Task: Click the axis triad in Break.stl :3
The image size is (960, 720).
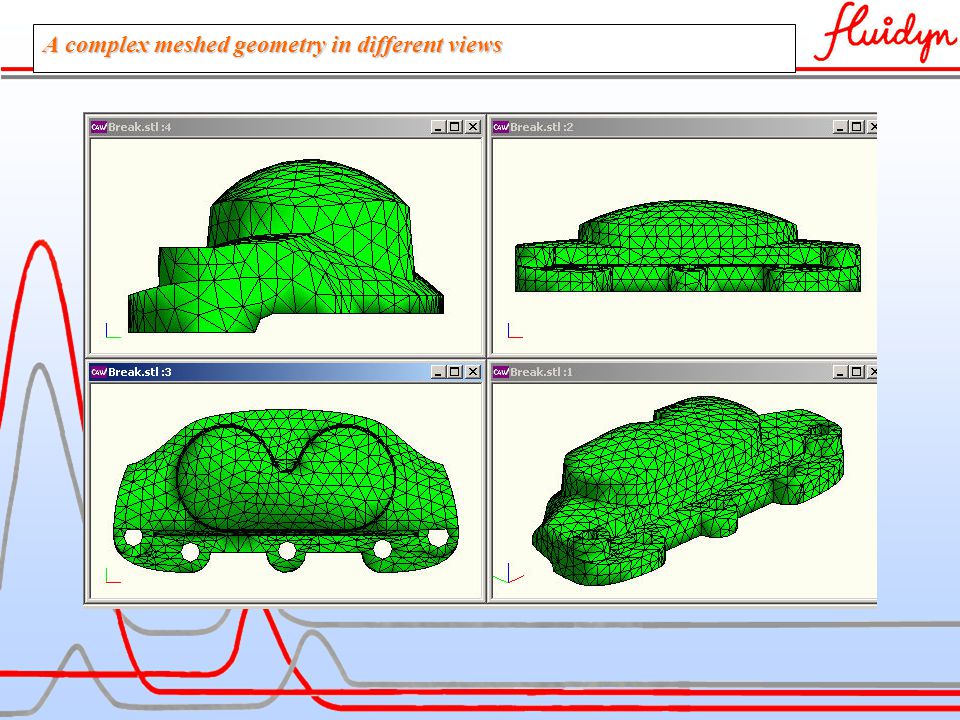Action: tap(113, 576)
